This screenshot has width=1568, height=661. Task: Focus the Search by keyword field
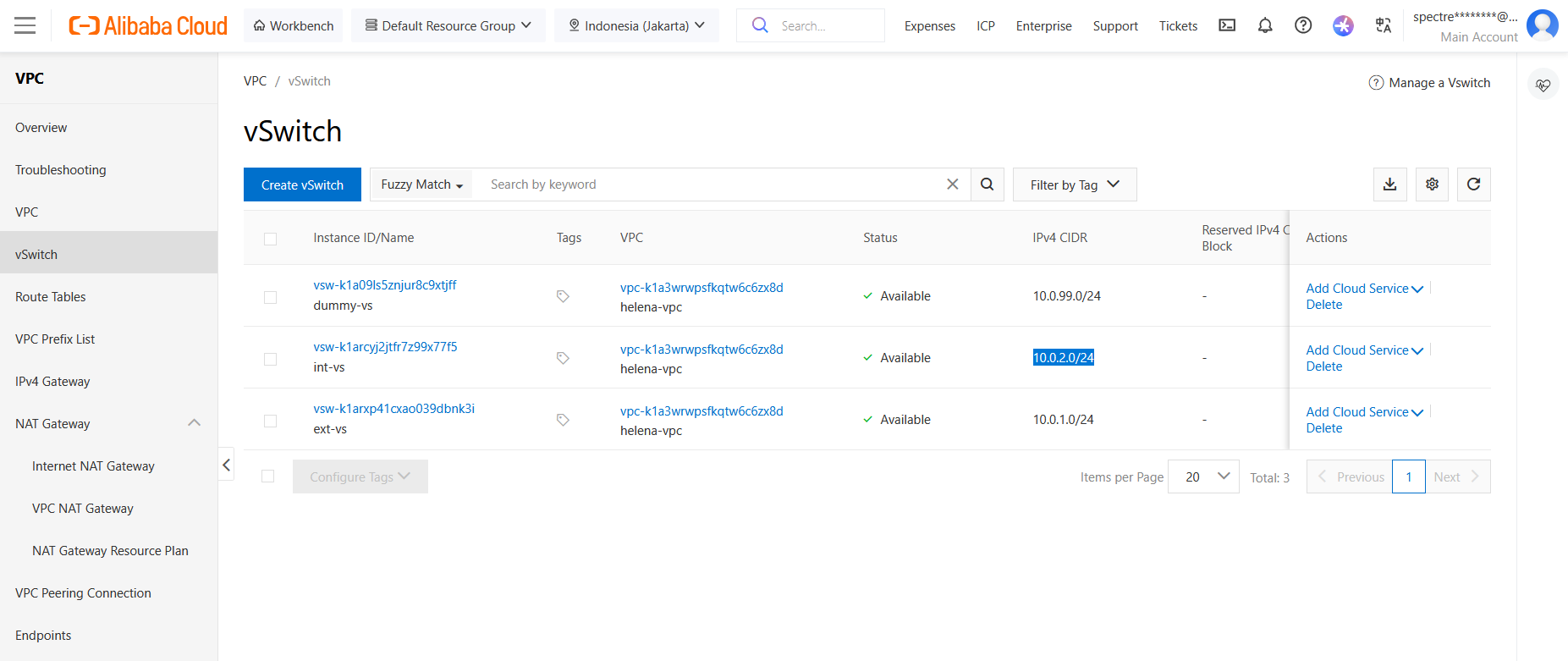pyautogui.click(x=711, y=185)
